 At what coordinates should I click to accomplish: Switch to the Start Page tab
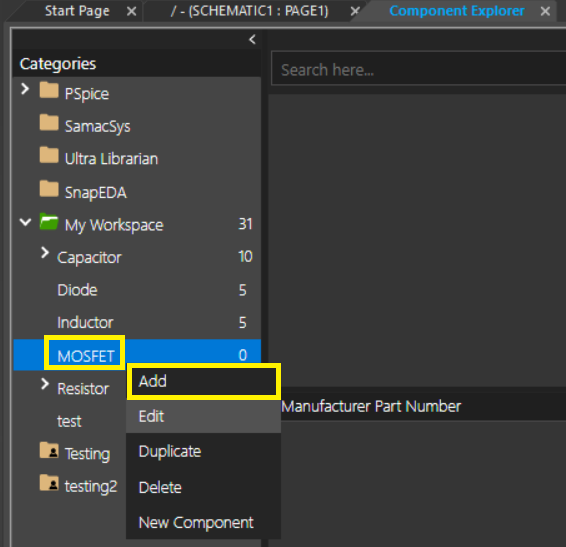pos(77,11)
